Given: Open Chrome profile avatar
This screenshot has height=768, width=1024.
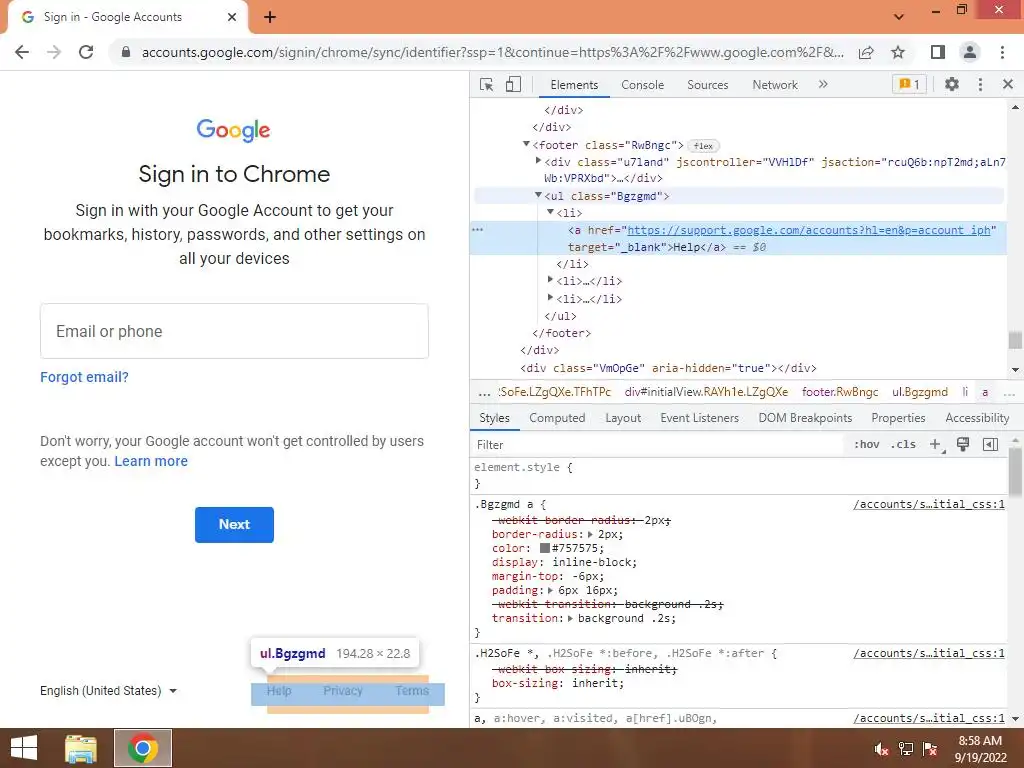Looking at the screenshot, I should click(x=970, y=52).
